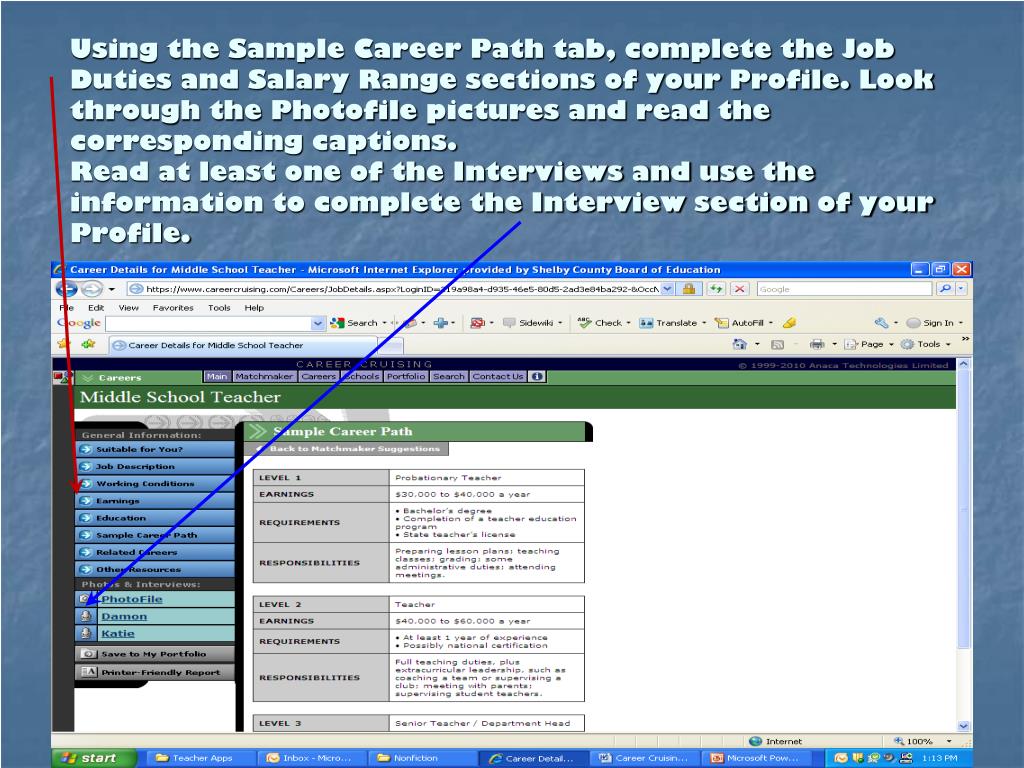Click the browser Back arrow button

tap(67, 289)
